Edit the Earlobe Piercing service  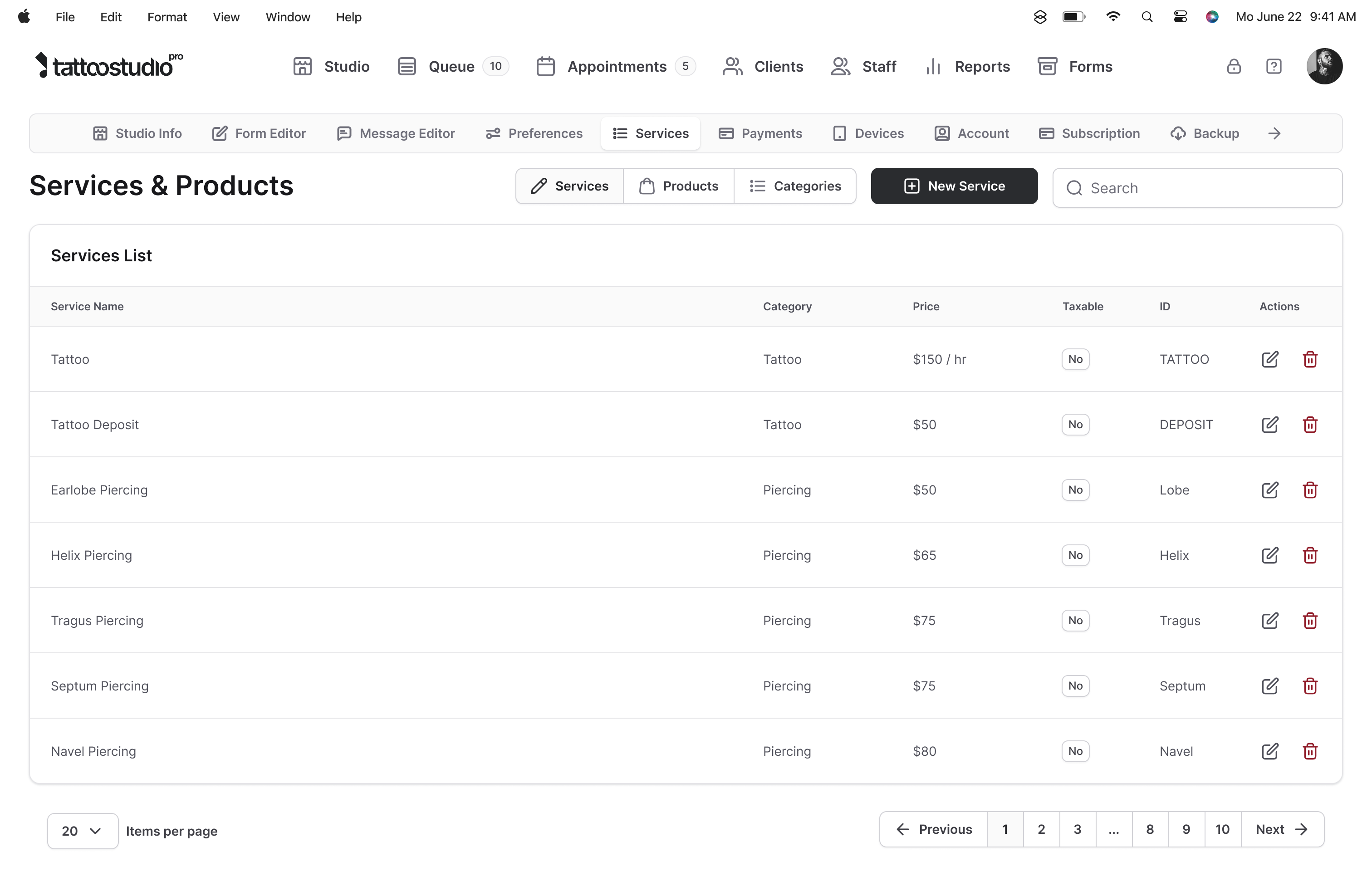[x=1269, y=490]
